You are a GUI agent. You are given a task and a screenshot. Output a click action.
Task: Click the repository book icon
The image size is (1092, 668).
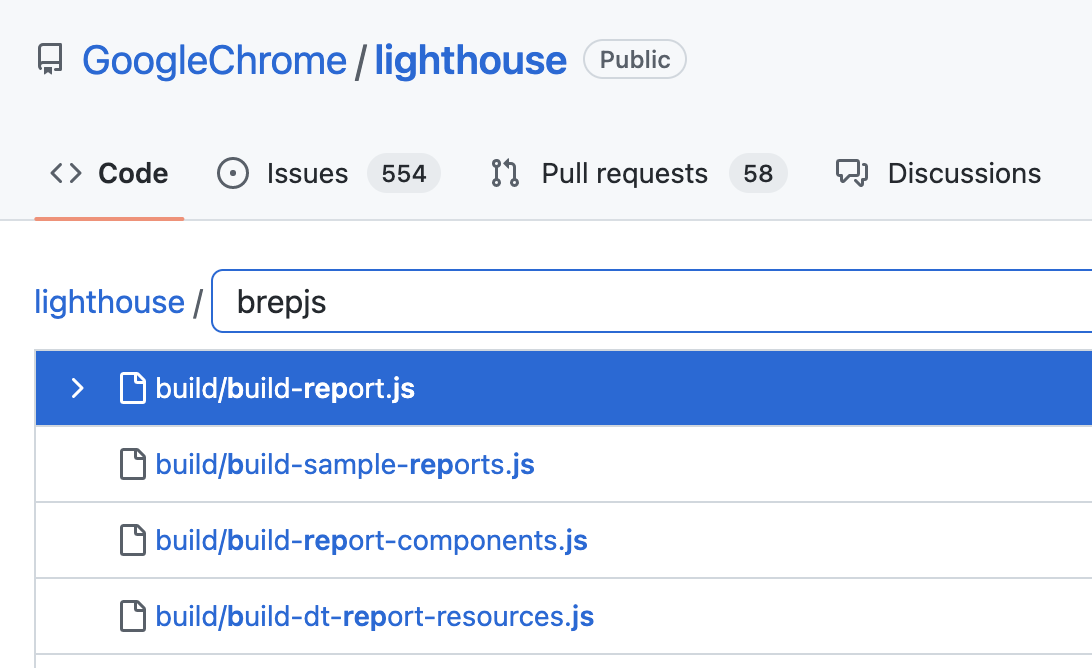49,59
